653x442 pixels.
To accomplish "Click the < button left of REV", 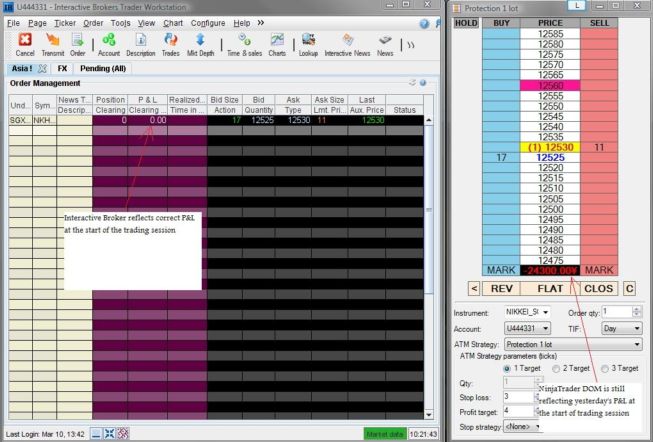I will coord(474,289).
